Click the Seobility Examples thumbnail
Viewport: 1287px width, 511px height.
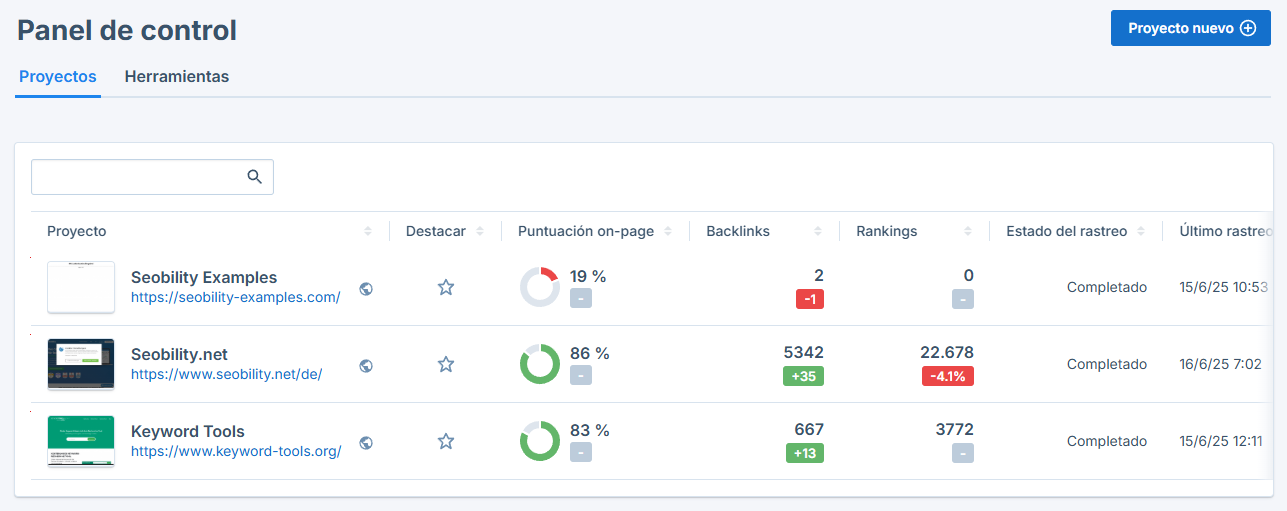coord(81,287)
